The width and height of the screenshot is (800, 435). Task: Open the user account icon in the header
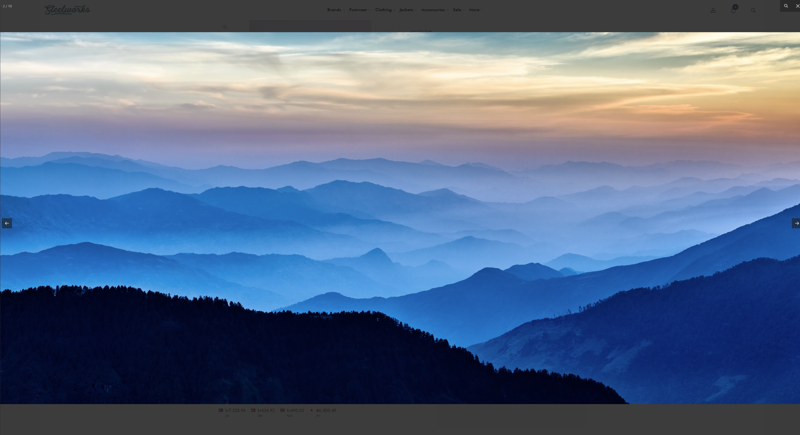tap(713, 10)
